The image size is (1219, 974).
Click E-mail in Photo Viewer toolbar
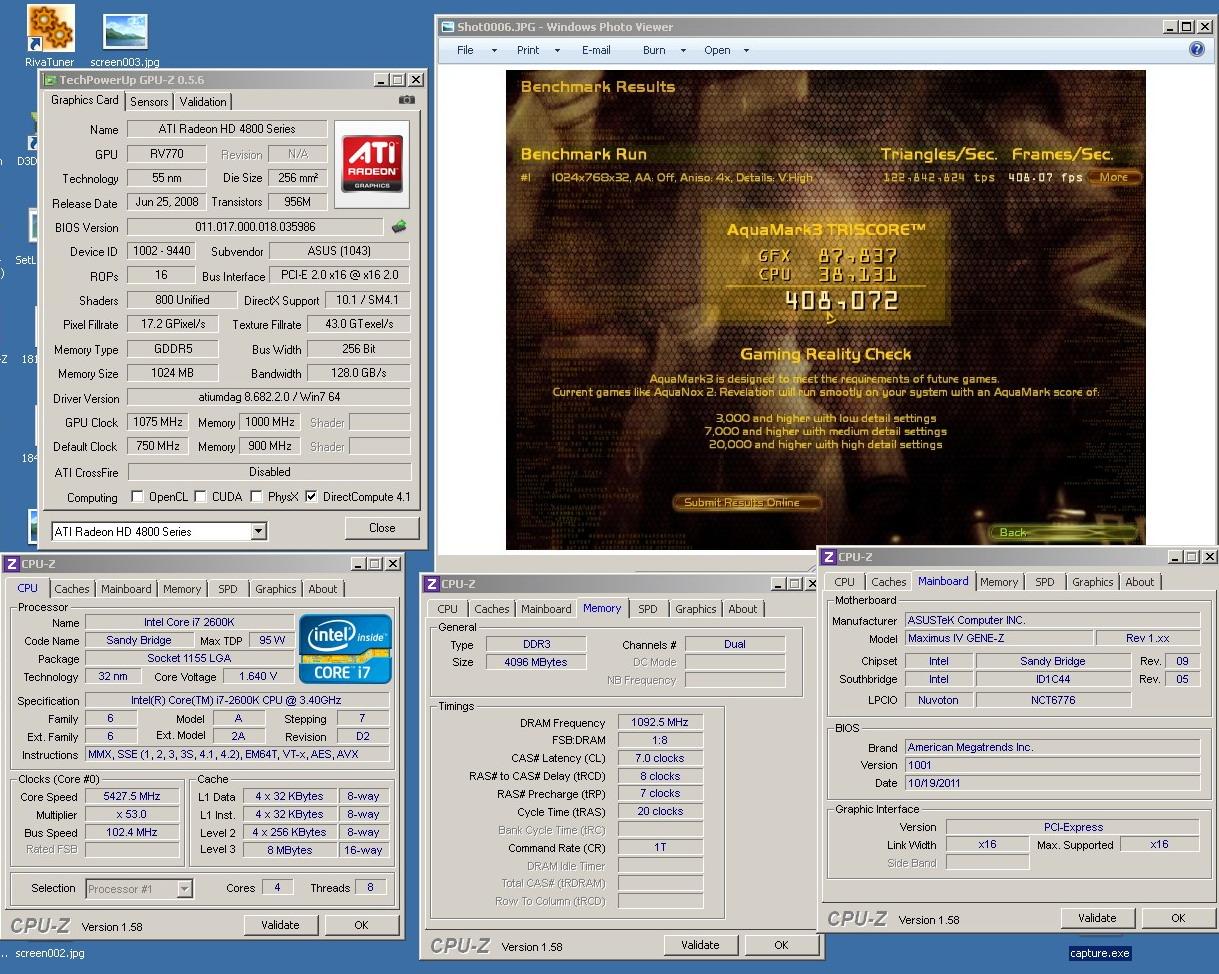596,50
